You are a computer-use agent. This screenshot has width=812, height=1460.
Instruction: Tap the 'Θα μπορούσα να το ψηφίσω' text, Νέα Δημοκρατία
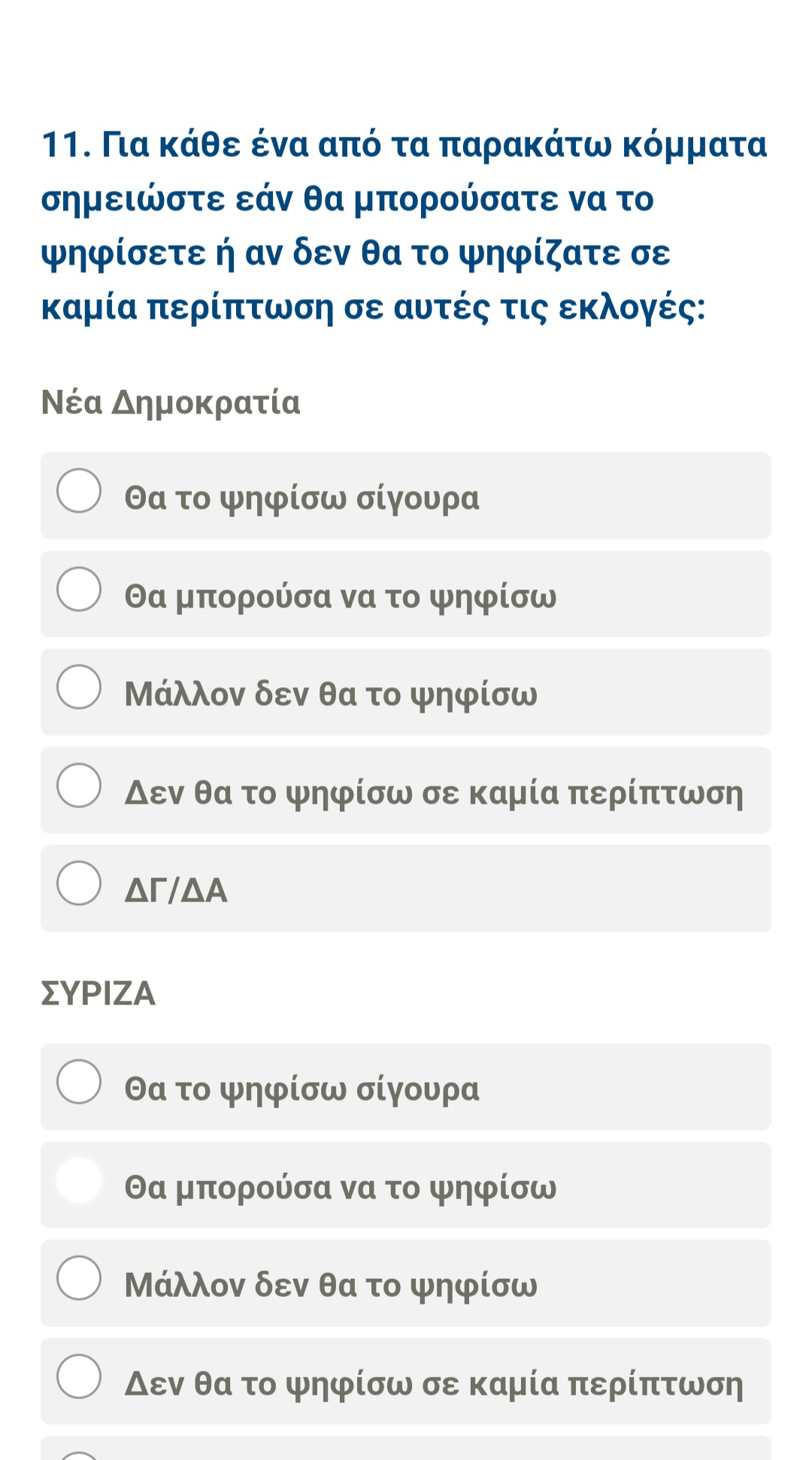(341, 596)
